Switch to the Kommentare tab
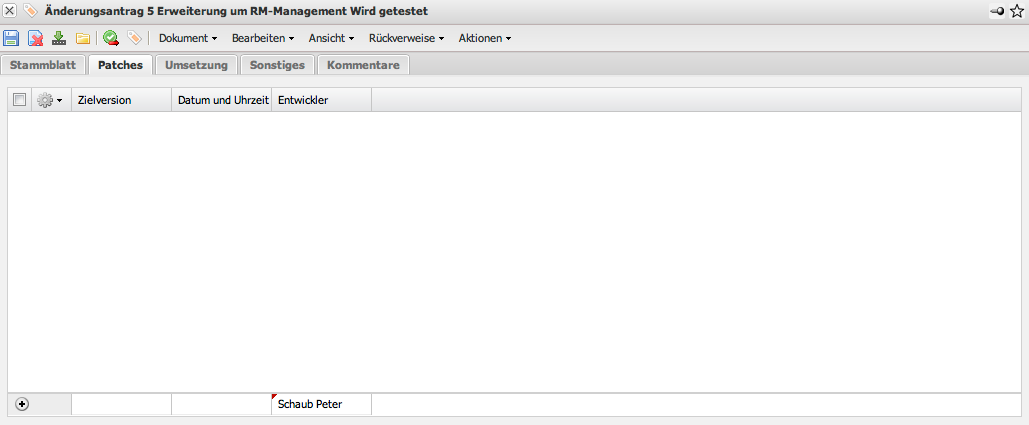The height and width of the screenshot is (425, 1029). [363, 65]
